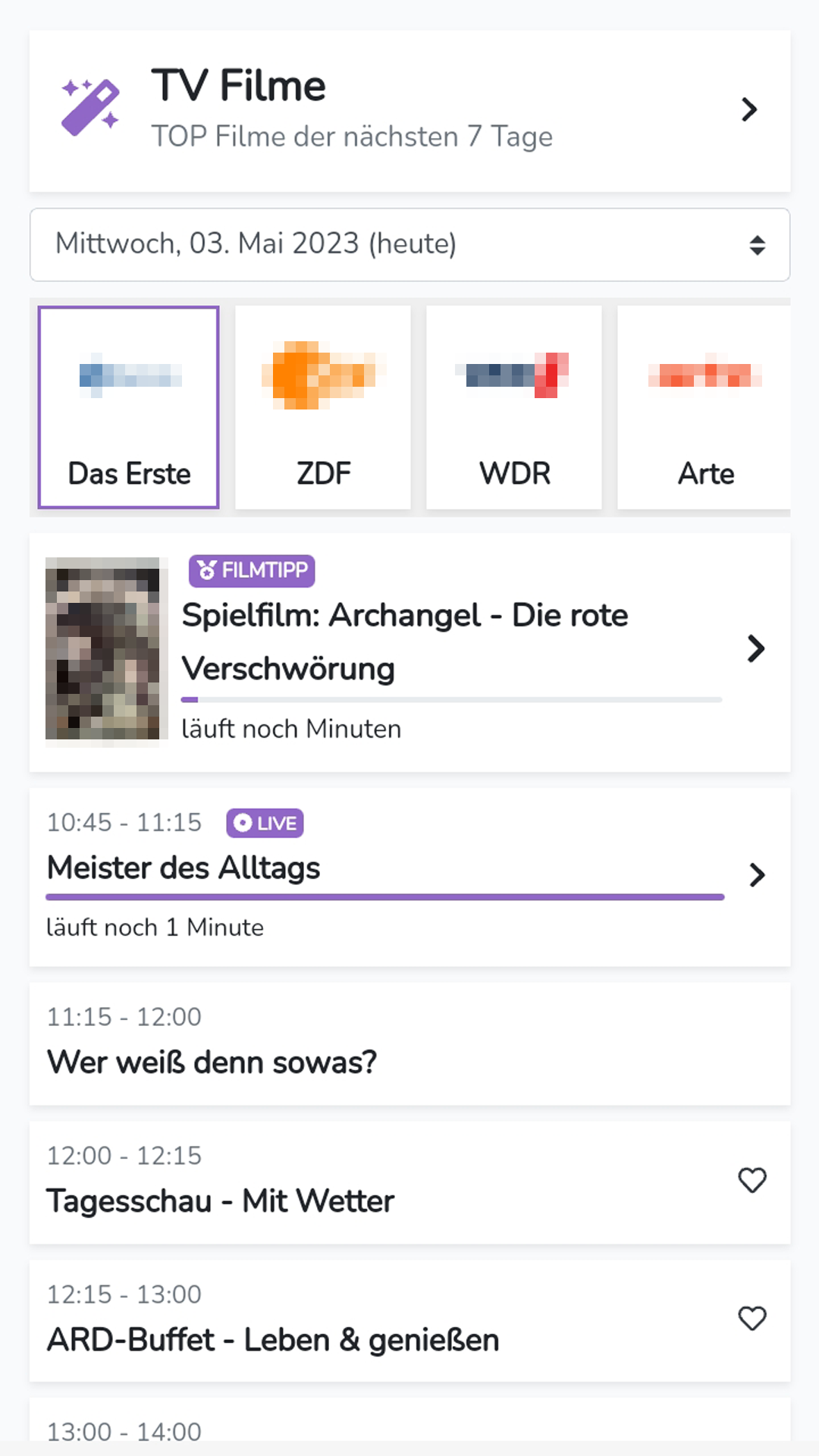Screen dimensions: 819x1456
Task: Expand Archangel film details with chevron
Action: 755,649
